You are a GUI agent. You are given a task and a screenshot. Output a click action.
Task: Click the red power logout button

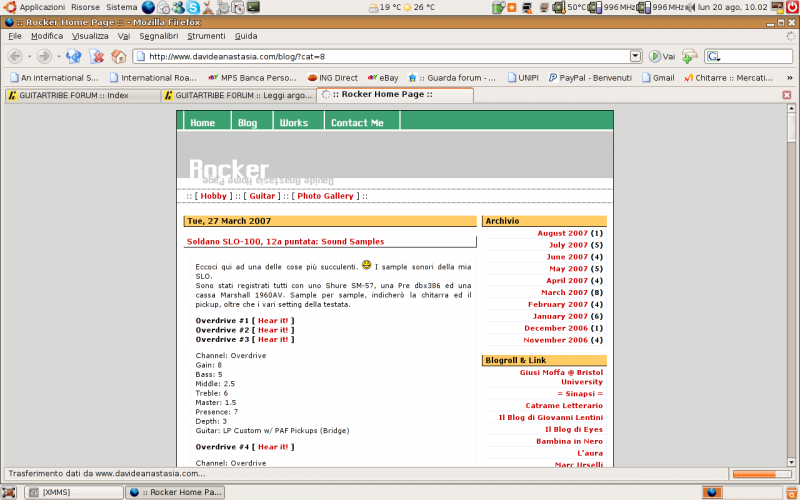coord(792,7)
